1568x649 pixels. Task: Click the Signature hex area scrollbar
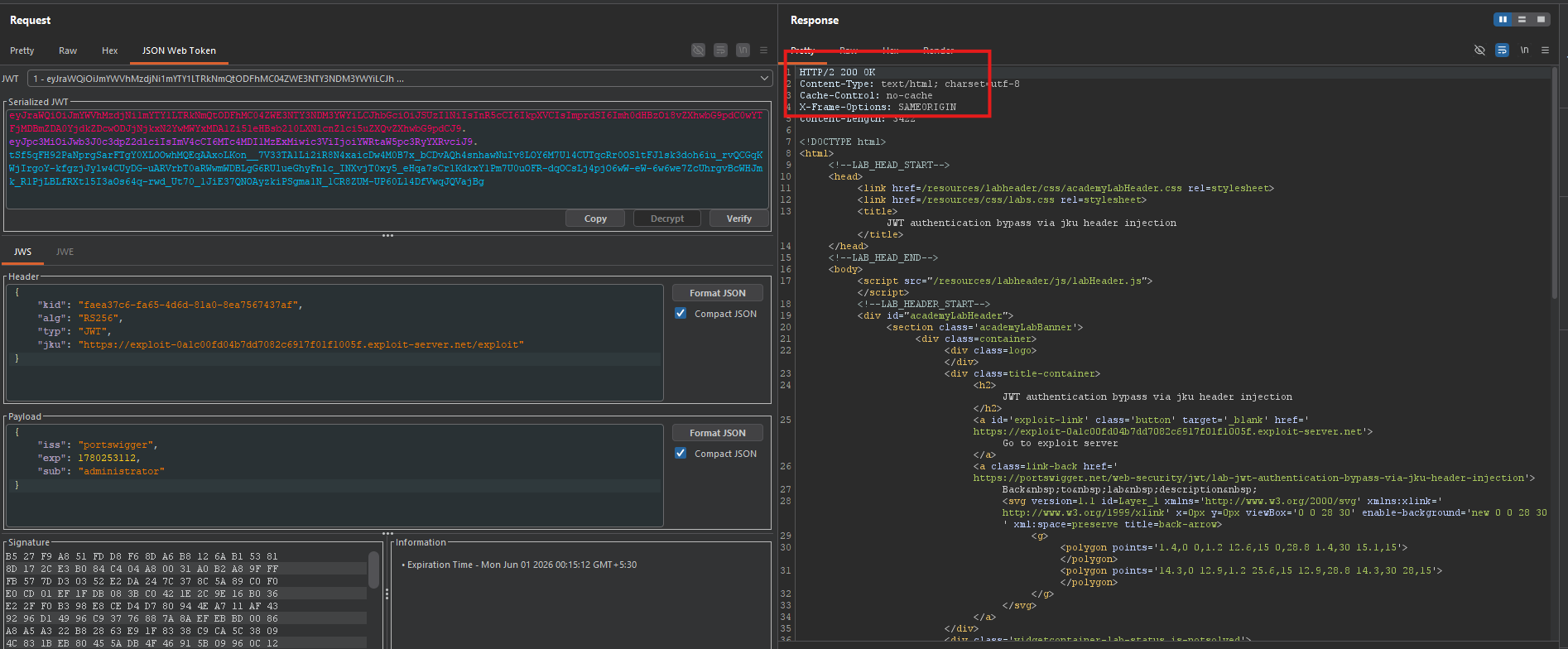tap(373, 571)
